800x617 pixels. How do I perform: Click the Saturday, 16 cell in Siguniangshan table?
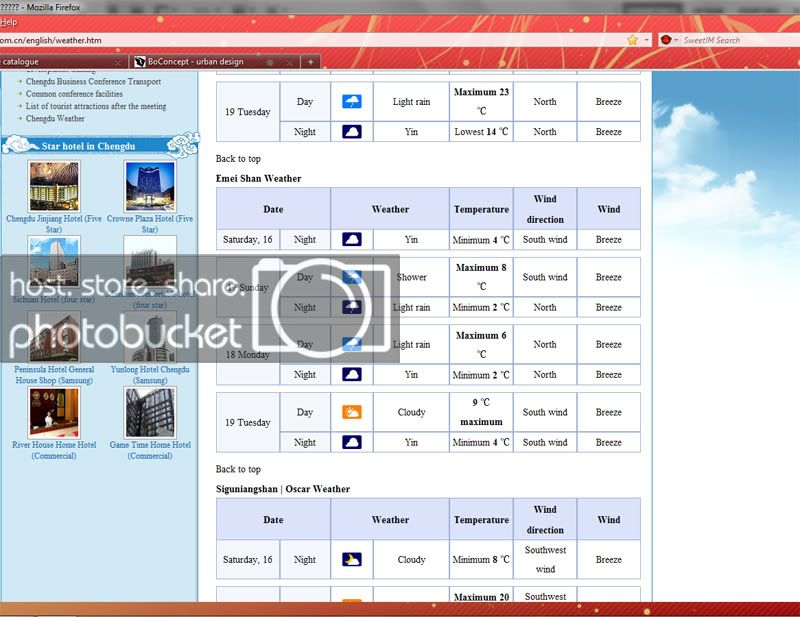pyautogui.click(x=247, y=559)
